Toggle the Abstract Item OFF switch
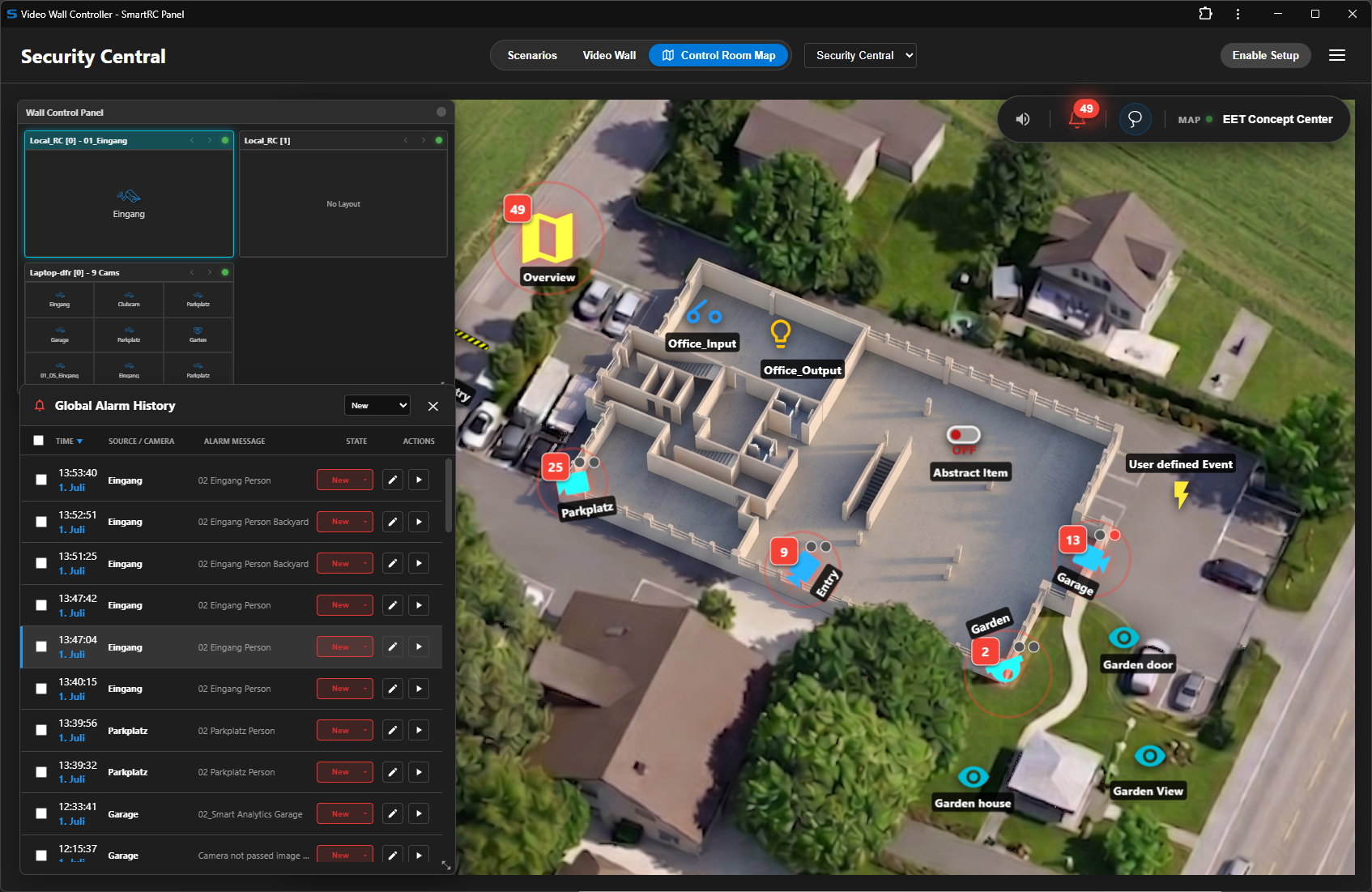 tap(964, 435)
